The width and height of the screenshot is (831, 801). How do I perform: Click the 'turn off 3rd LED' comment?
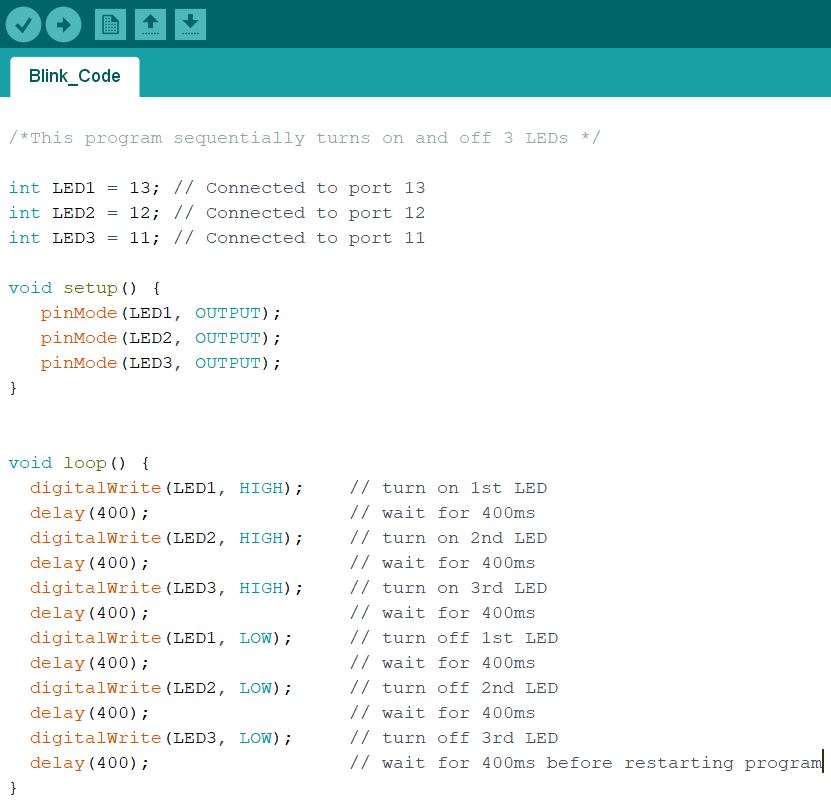coord(454,737)
